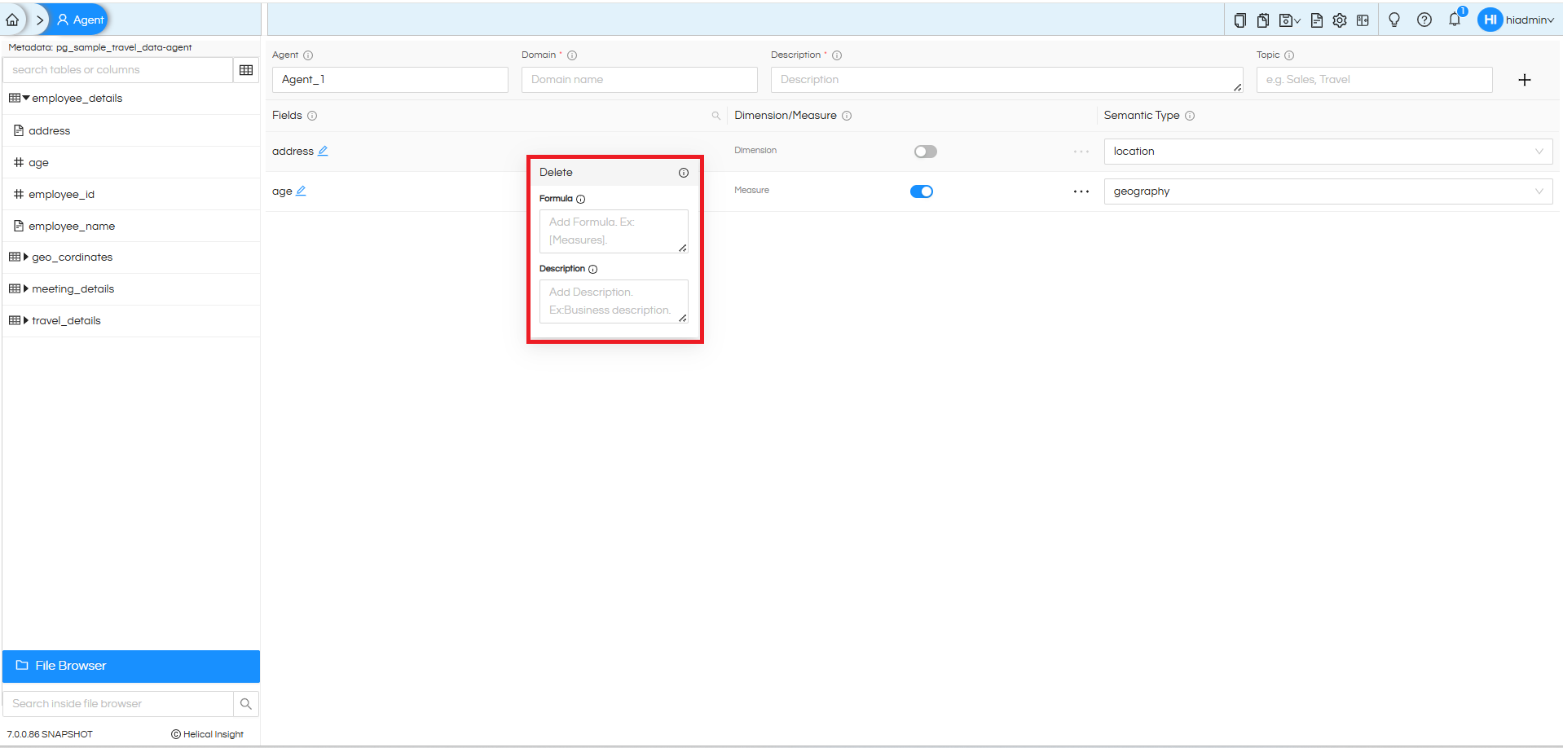The image size is (1563, 748).
Task: Toggle the side panel layout icon
Action: (1362, 20)
